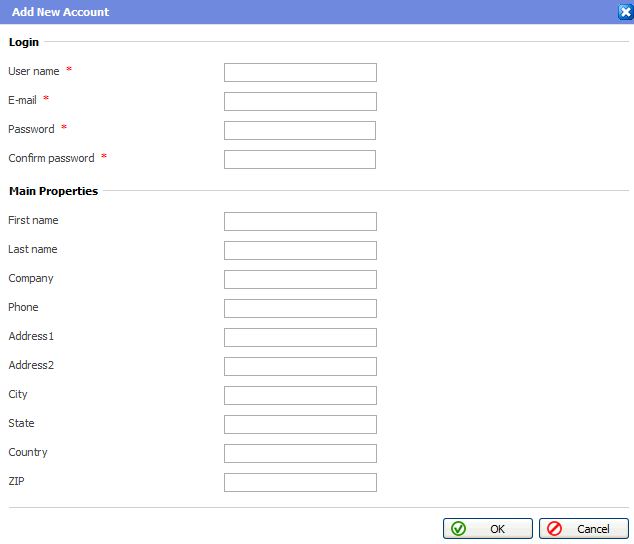The image size is (634, 544).
Task: Click the Last name text box
Action: pyautogui.click(x=300, y=250)
